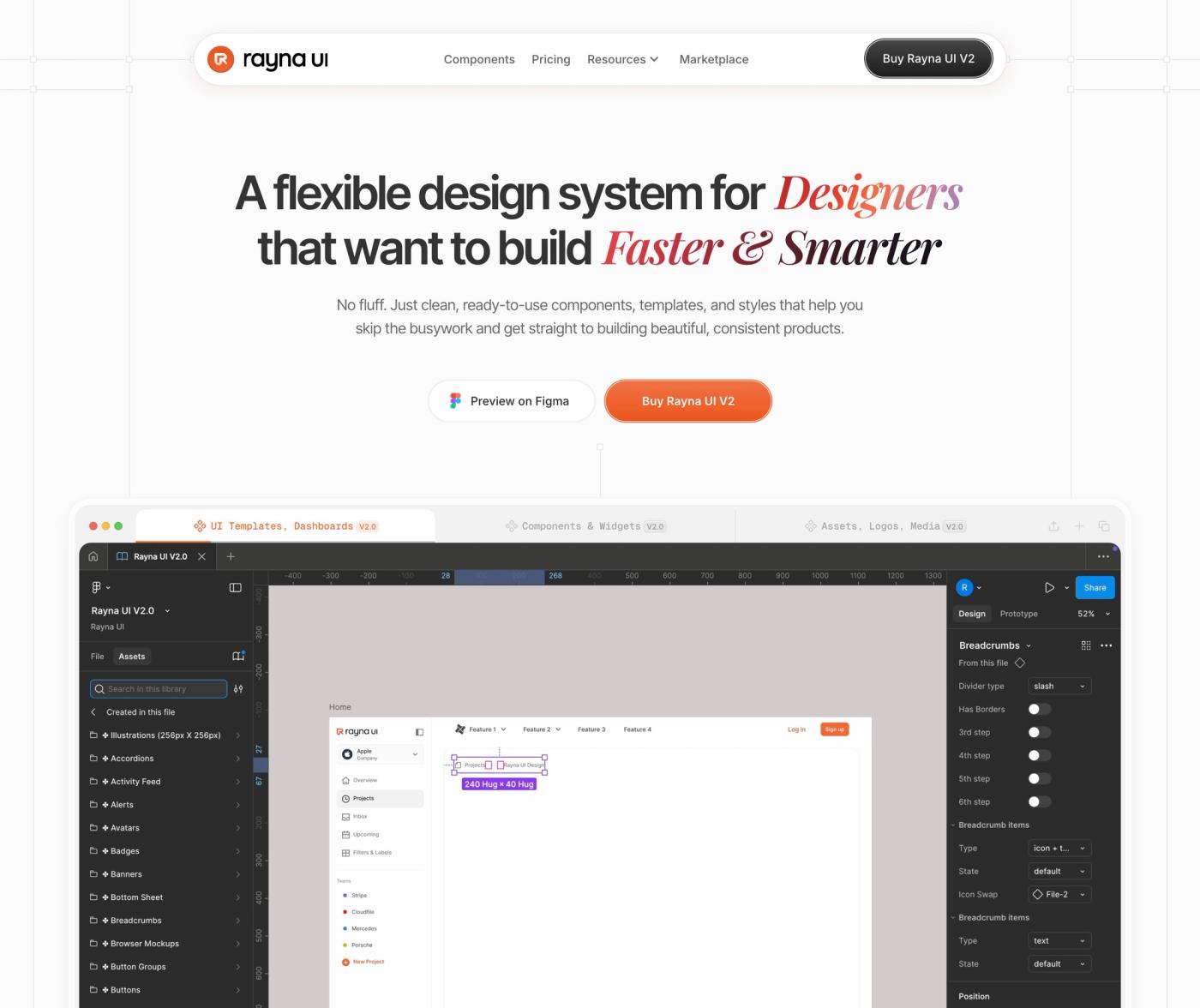Enable the 5th step toggle
Screen dimensions: 1200x1008
1039,778
